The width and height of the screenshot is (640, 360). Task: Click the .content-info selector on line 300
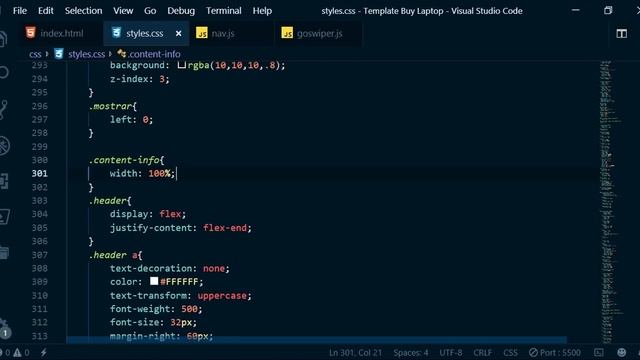click(124, 160)
